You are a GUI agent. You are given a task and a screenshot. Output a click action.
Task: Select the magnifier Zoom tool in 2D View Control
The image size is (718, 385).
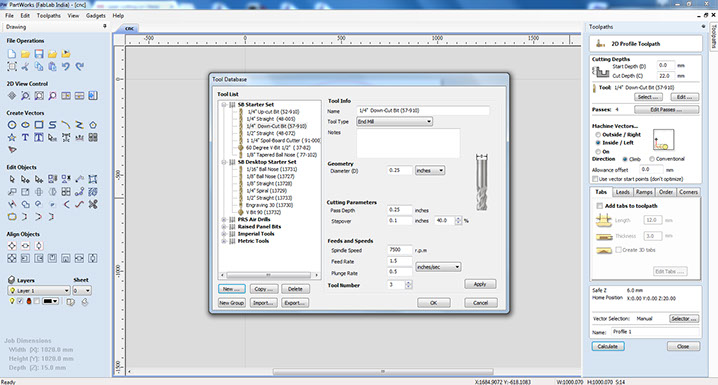tap(25, 96)
